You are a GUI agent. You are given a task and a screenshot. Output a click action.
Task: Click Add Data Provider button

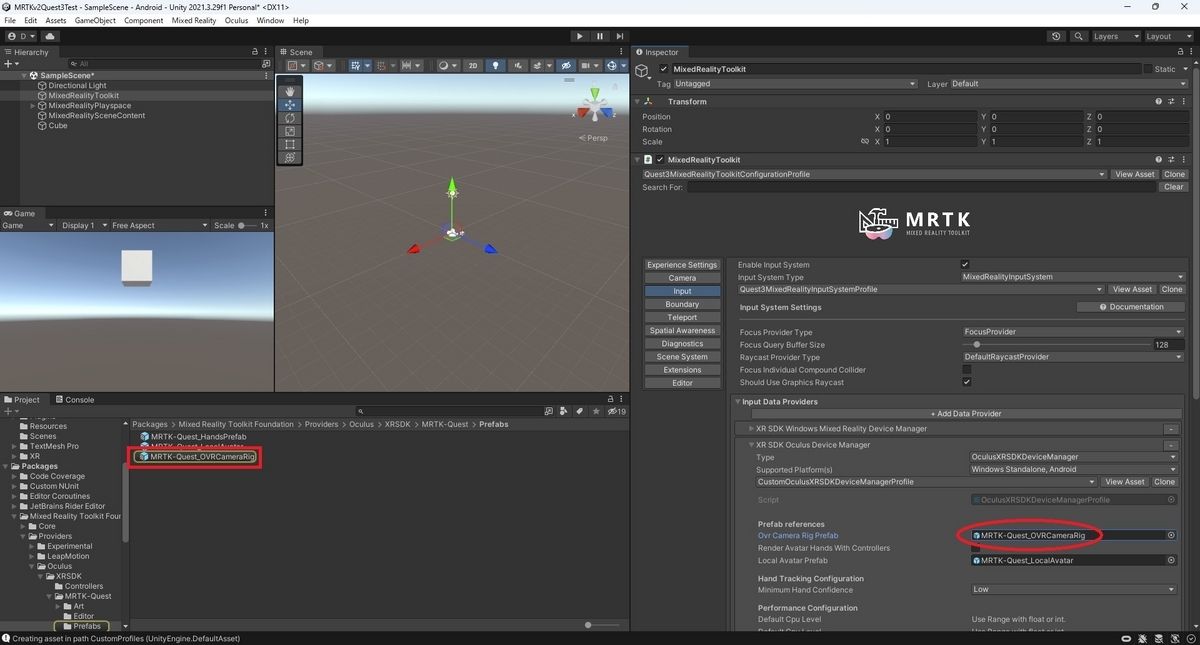click(x=966, y=413)
